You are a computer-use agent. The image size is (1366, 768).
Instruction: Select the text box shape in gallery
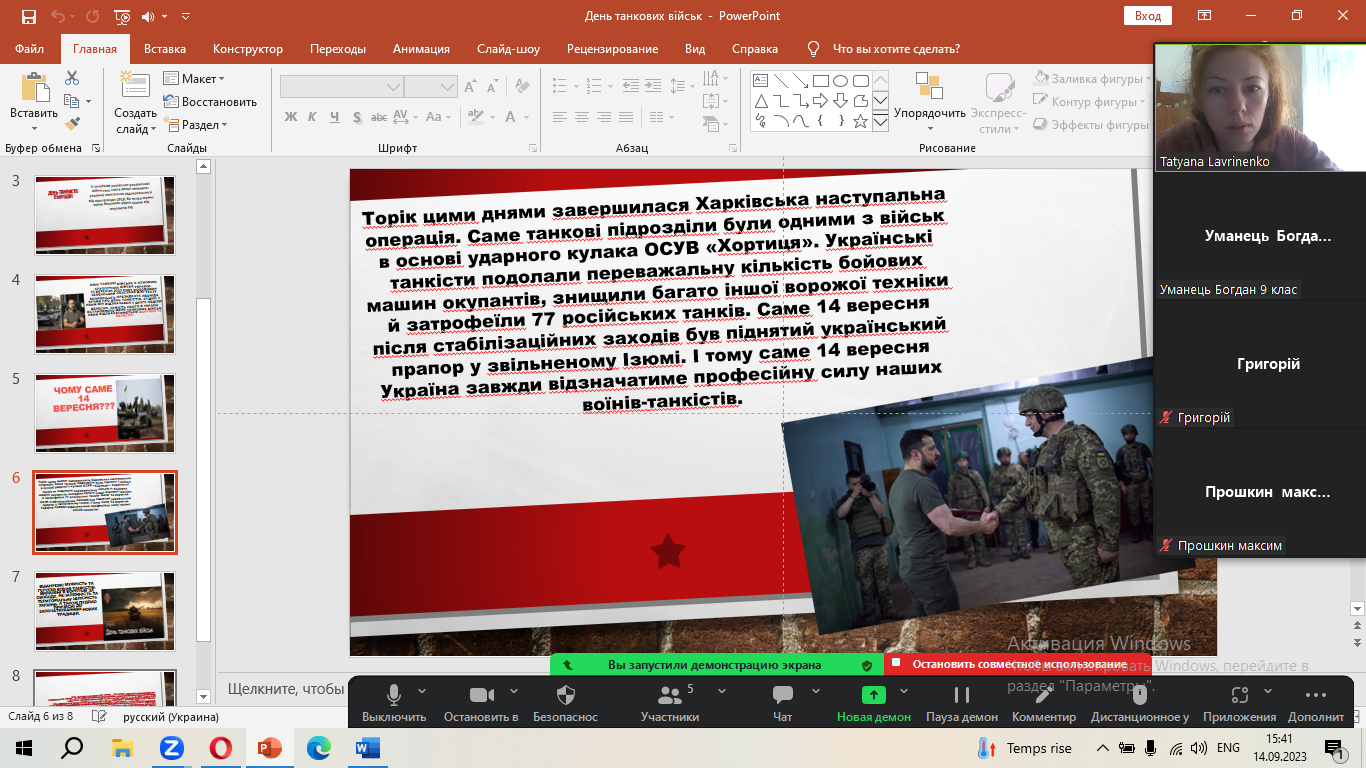coord(760,81)
